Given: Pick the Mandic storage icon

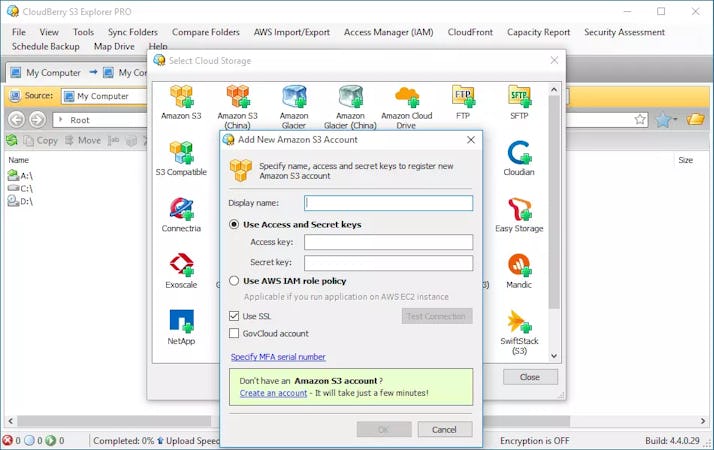Looking at the screenshot, I should (x=520, y=265).
